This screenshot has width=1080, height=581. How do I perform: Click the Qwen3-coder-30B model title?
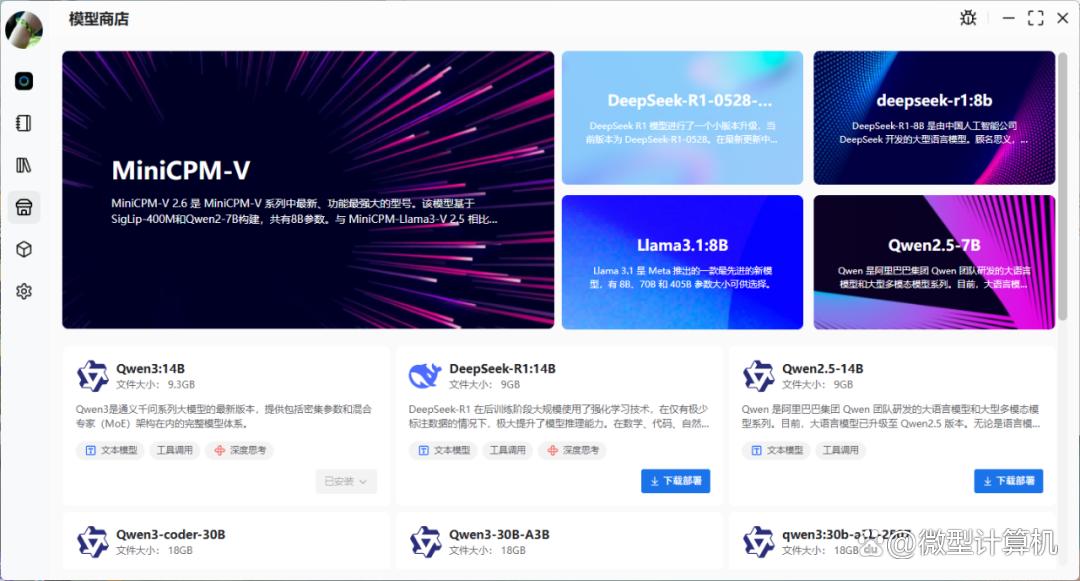click(170, 534)
